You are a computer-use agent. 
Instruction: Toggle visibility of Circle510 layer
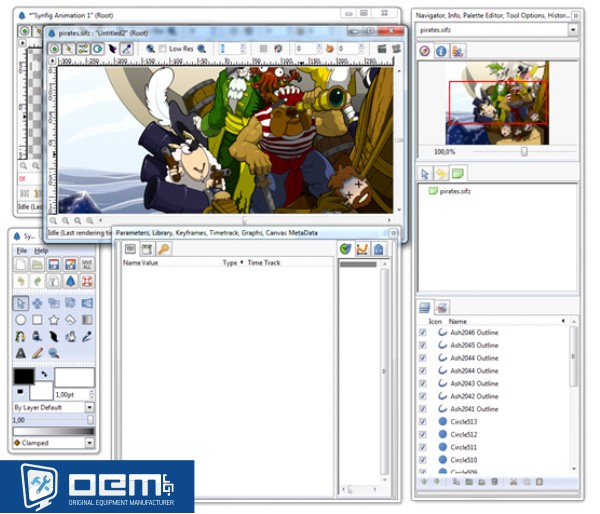click(x=423, y=460)
